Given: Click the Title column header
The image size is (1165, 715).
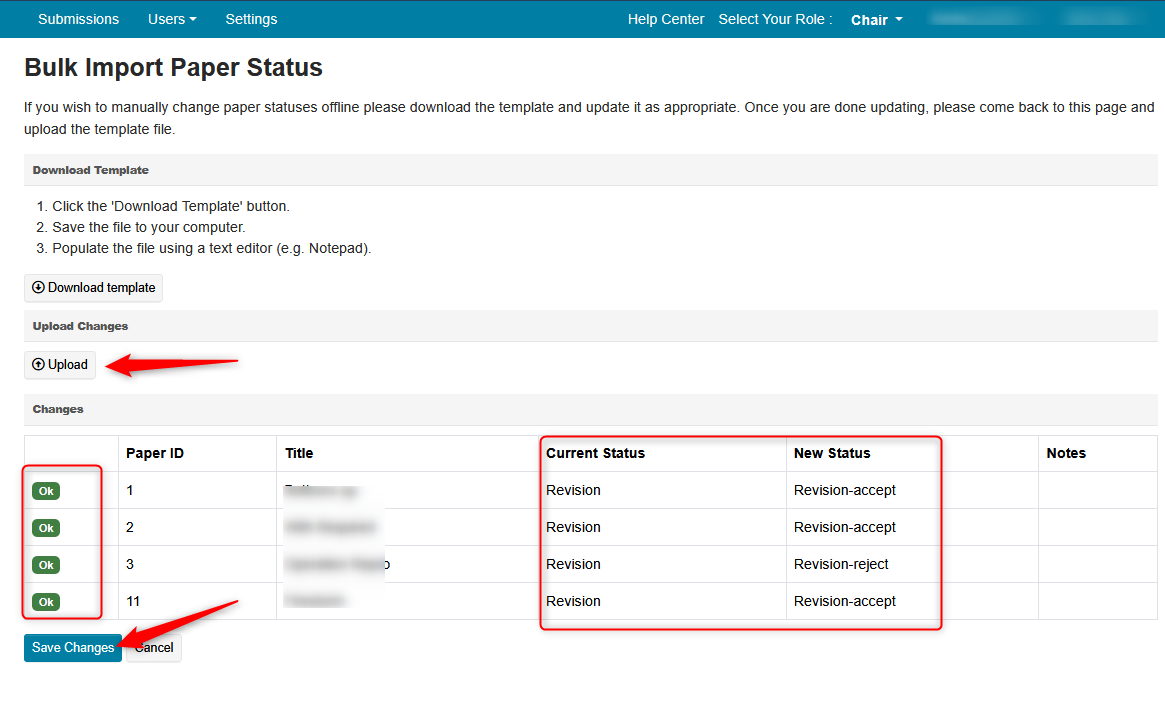Looking at the screenshot, I should tap(299, 453).
